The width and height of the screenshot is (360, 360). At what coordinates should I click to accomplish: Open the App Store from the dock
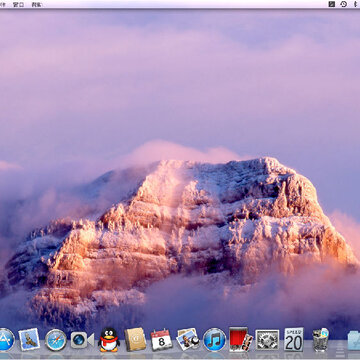pyautogui.click(x=6, y=339)
